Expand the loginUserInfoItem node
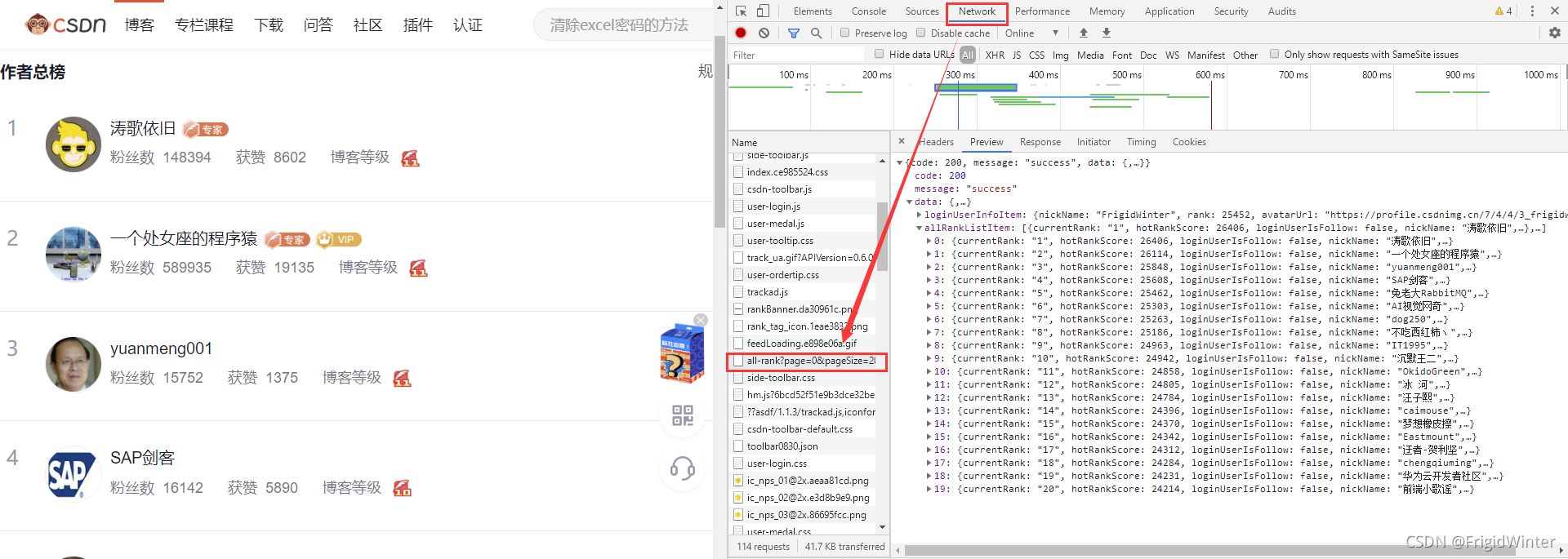1568x559 pixels. (x=919, y=215)
